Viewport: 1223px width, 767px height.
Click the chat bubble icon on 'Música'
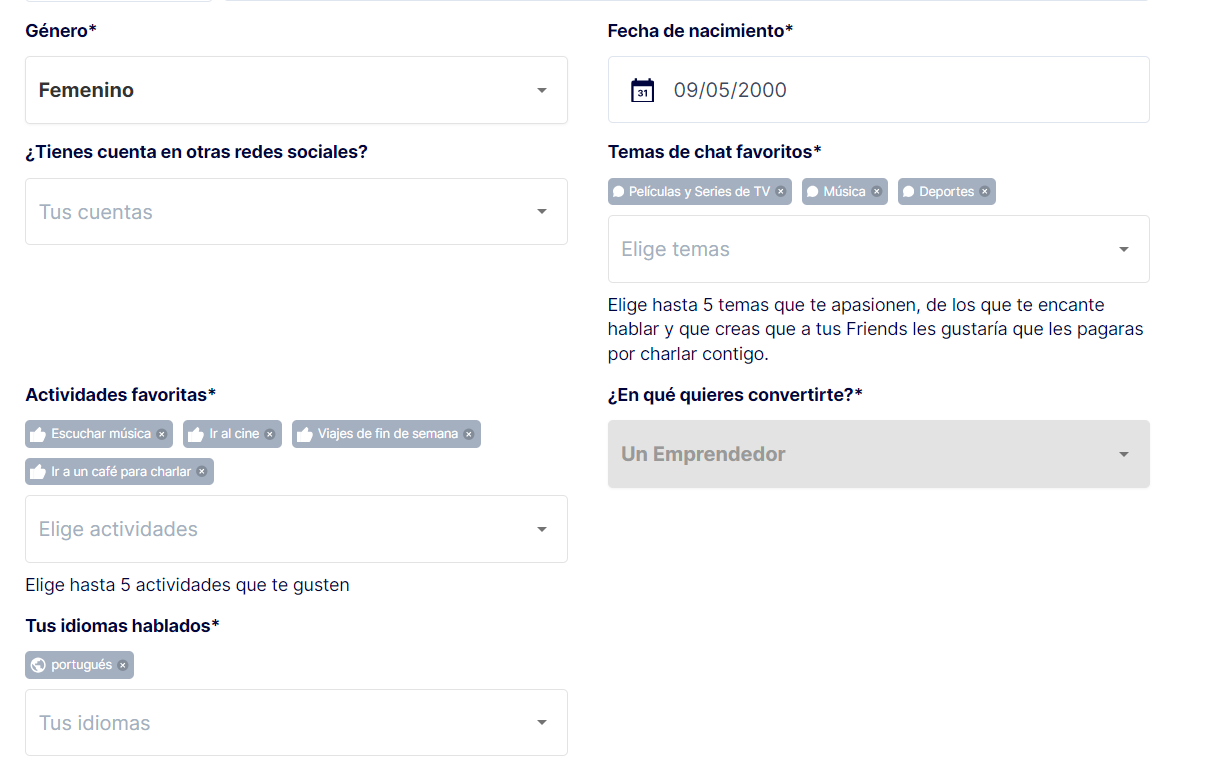coord(812,192)
